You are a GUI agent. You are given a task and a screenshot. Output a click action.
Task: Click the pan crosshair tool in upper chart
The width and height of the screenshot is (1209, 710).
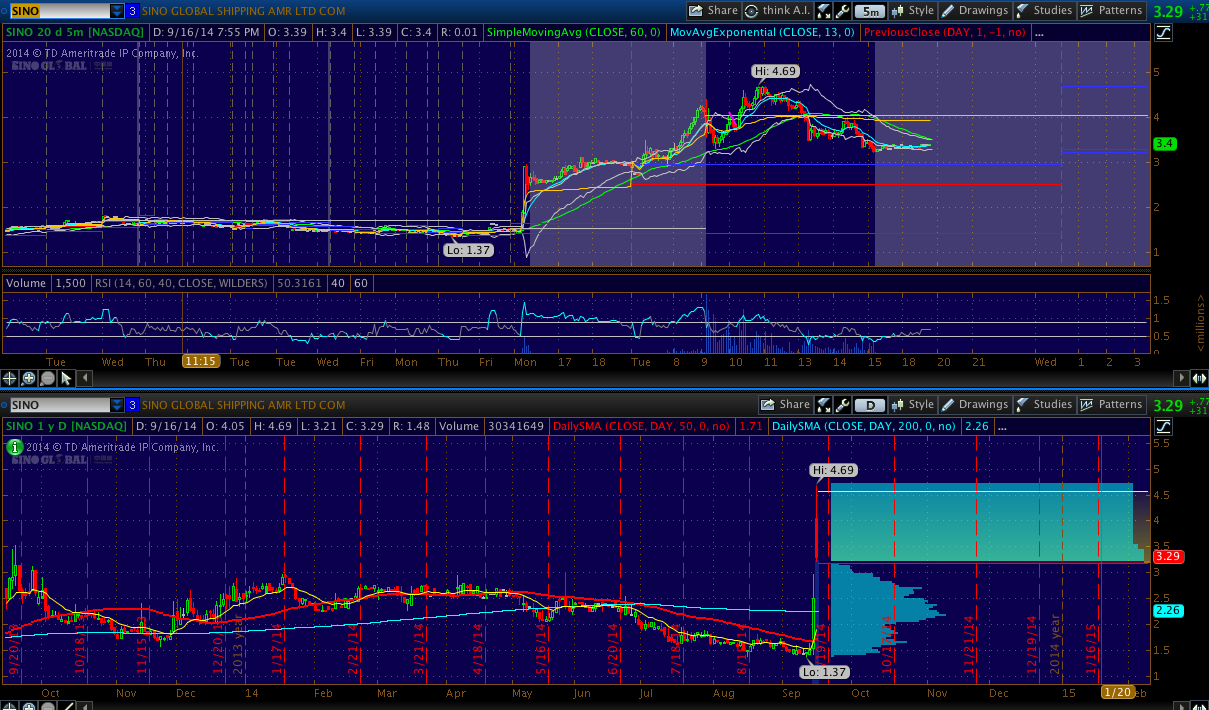point(10,378)
